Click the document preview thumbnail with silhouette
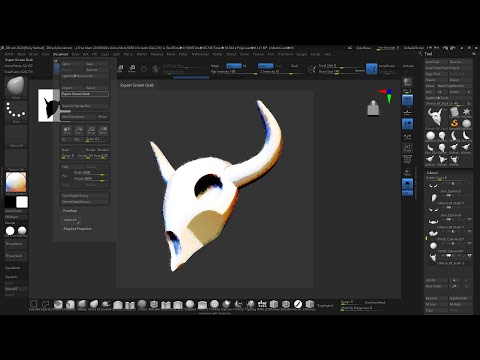The image size is (480, 360). coord(49,105)
